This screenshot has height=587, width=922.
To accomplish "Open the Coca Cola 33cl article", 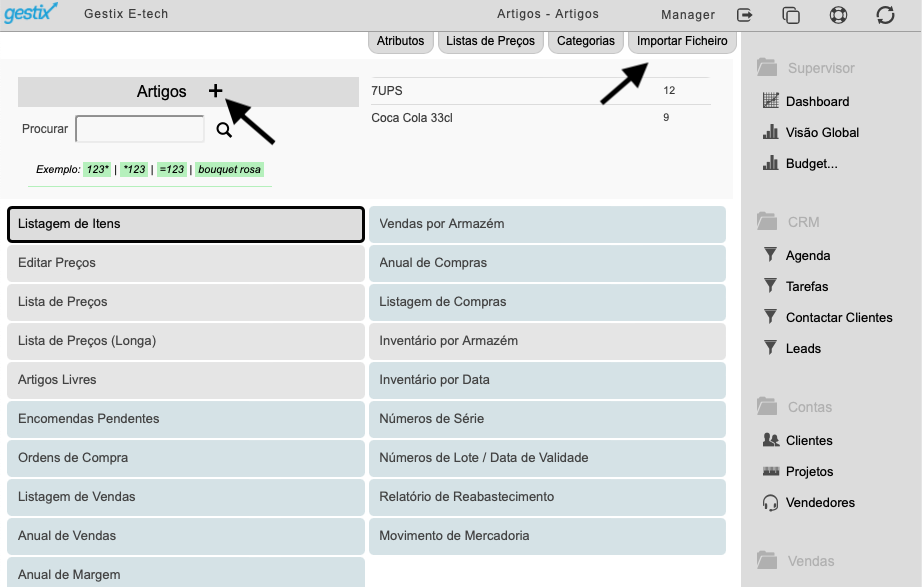I will point(540,118).
